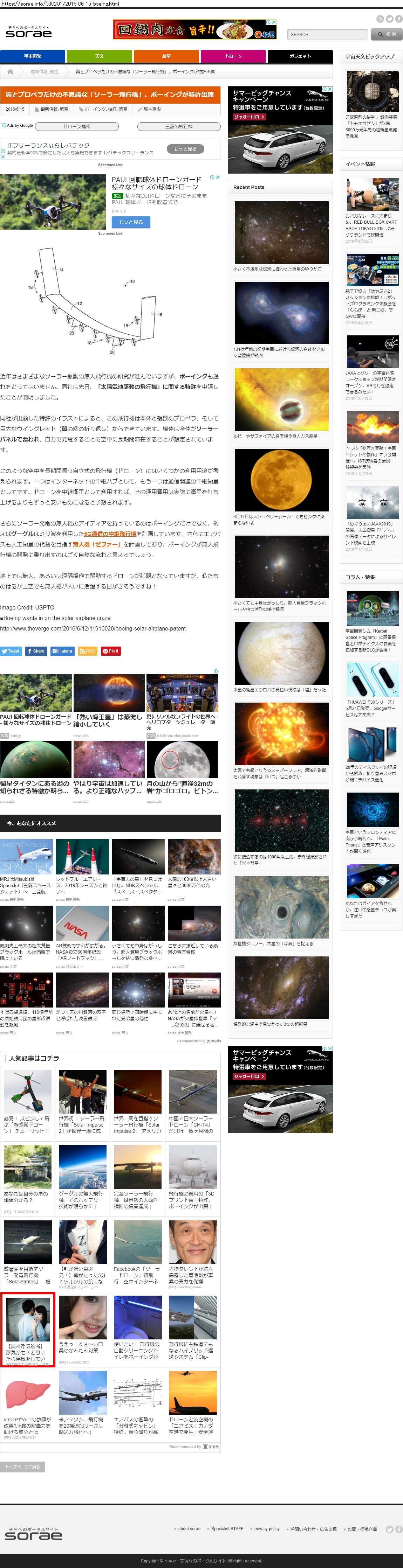Viewport: 403px width, 1568px height.
Task: Click the orange RSS share button
Action: tap(87, 651)
